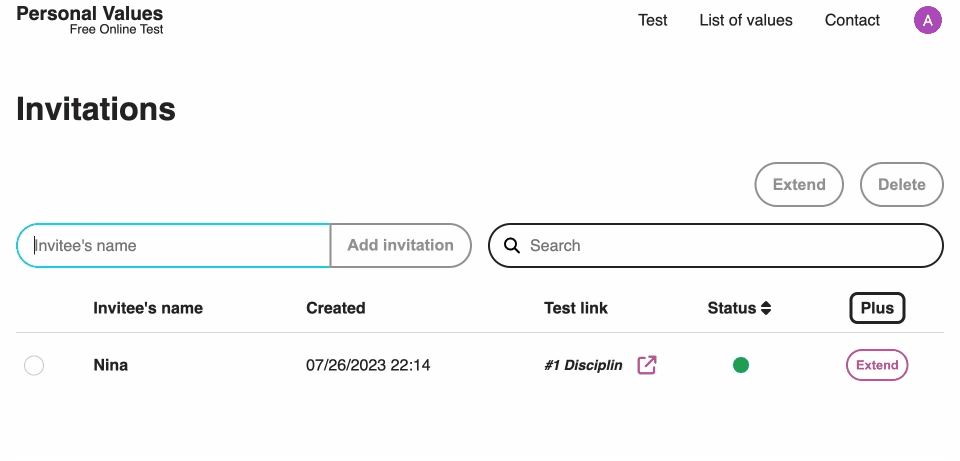Click into the Search invitations field
960x461 pixels.
click(x=730, y=246)
